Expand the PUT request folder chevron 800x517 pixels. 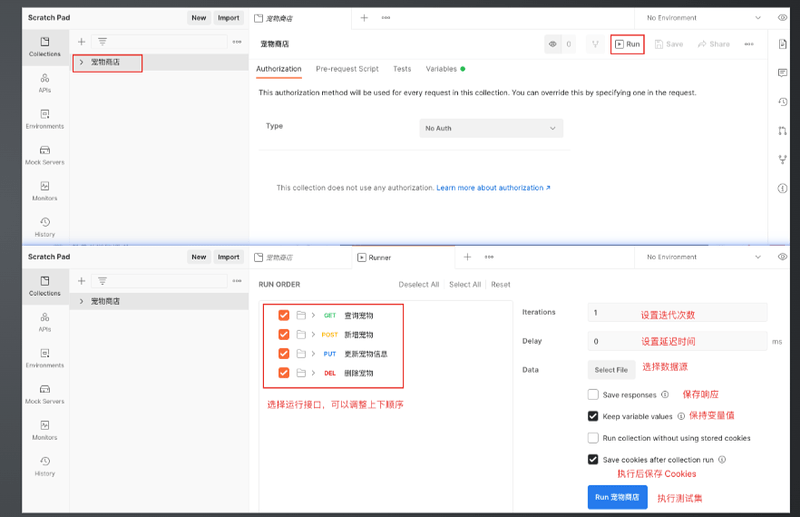[313, 354]
